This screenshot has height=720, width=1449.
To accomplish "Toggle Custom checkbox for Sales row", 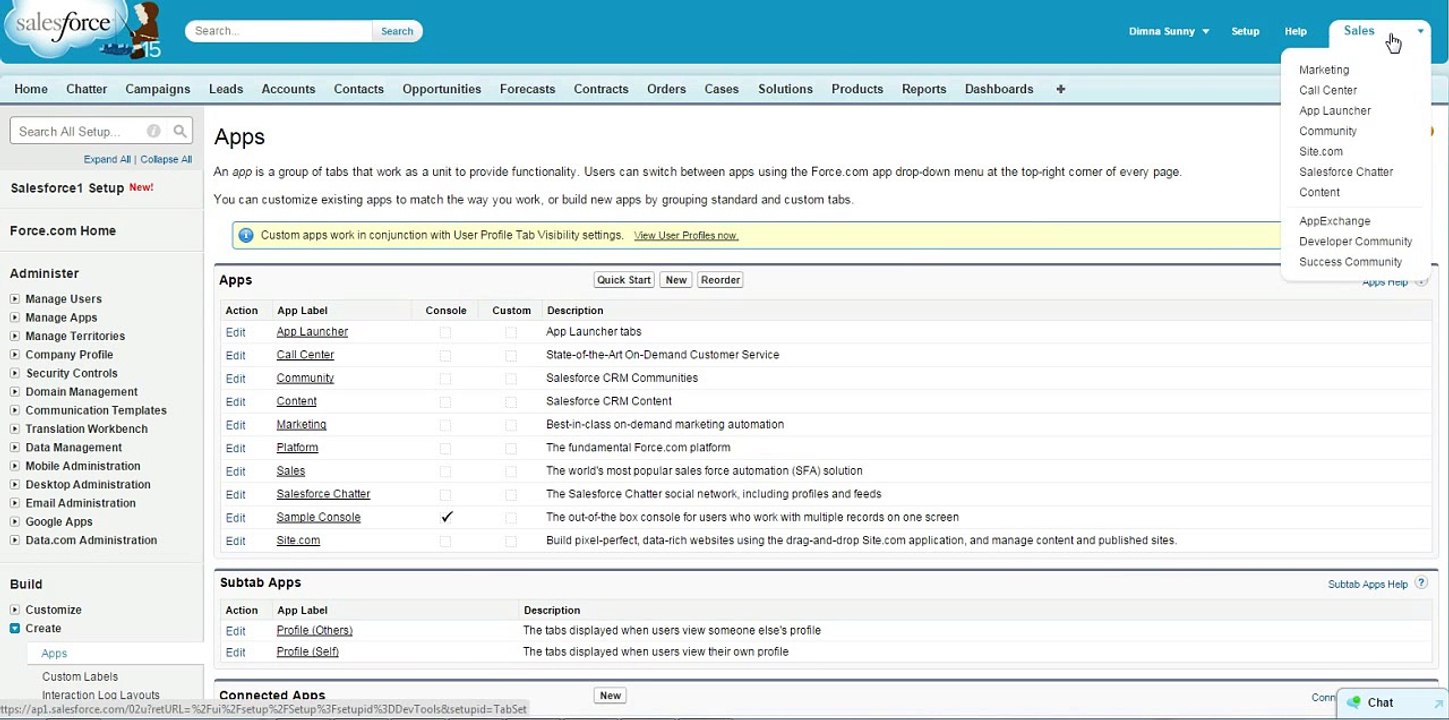I will point(511,471).
